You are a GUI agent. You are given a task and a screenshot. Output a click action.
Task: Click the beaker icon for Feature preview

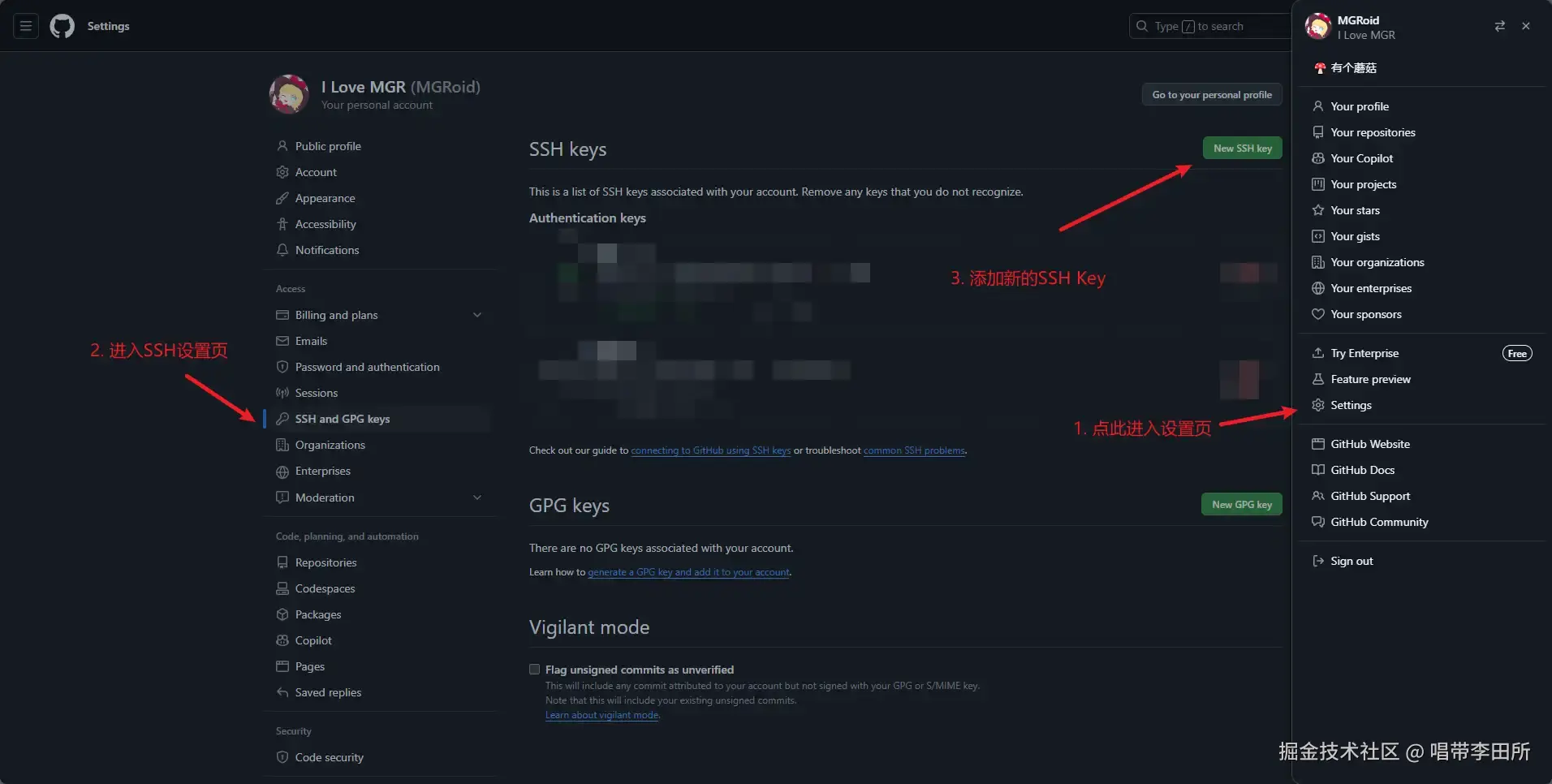pyautogui.click(x=1318, y=379)
